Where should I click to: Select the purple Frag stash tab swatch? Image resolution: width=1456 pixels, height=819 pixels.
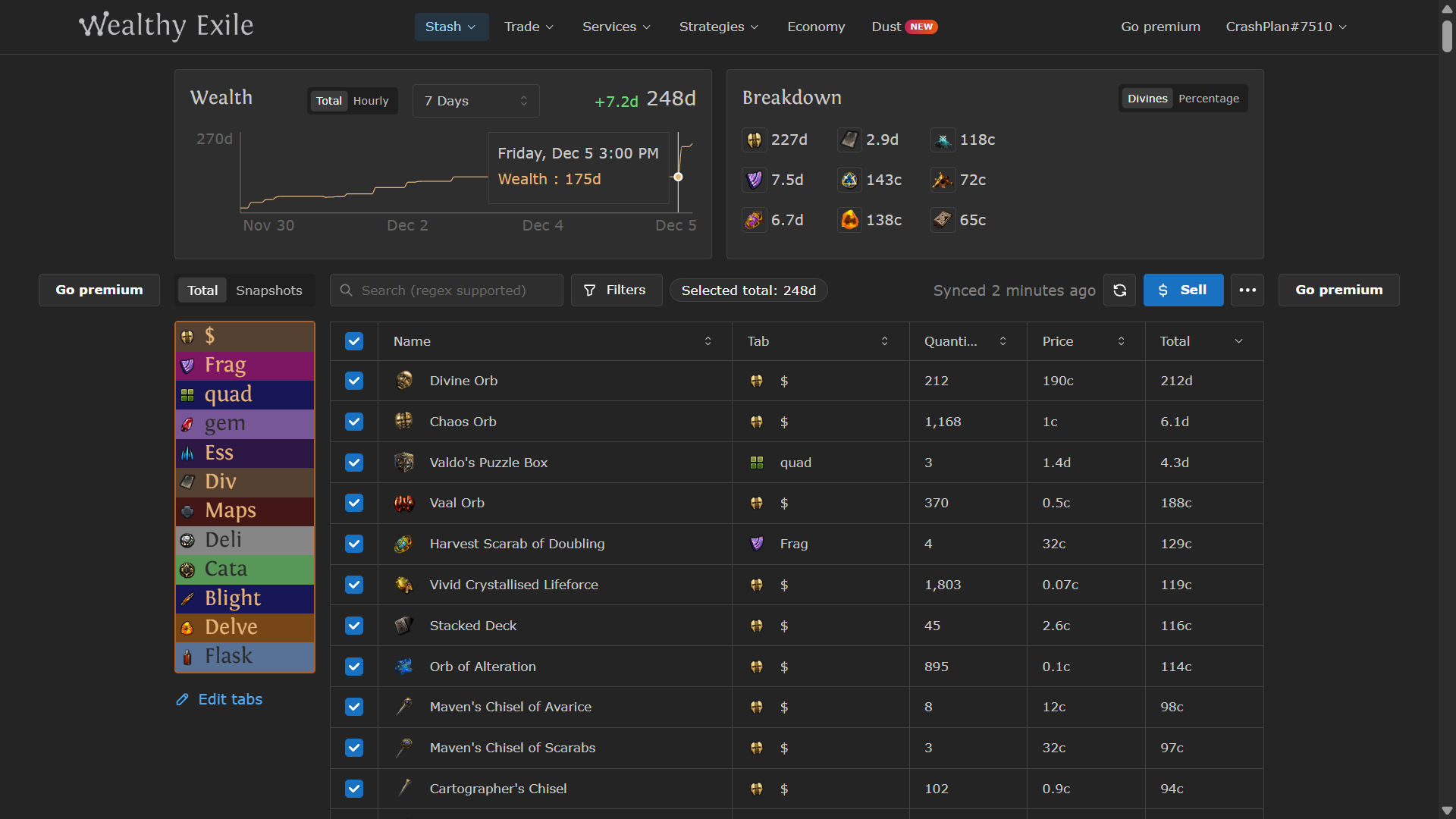coord(245,366)
